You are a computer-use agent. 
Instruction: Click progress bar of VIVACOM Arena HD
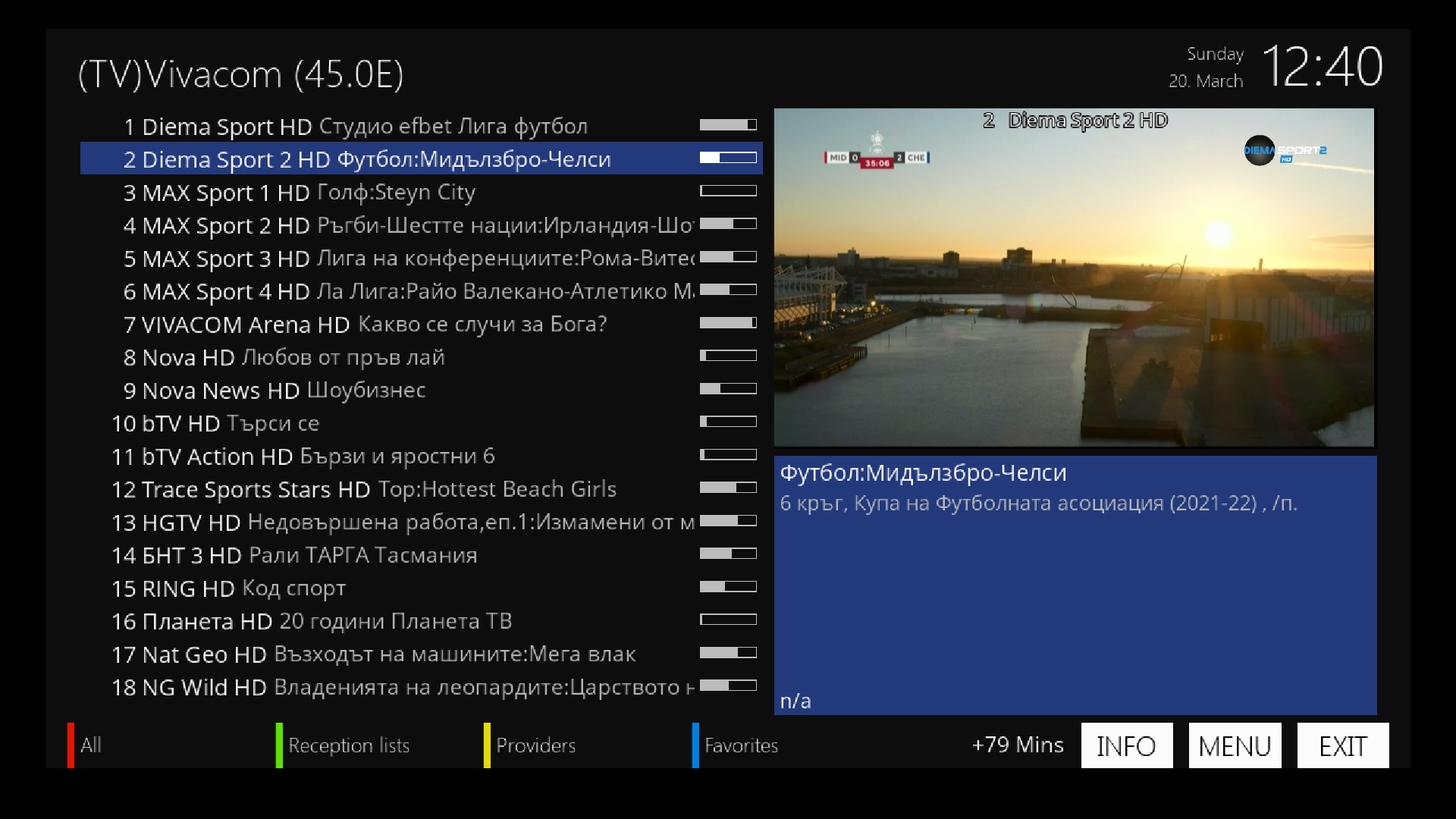coord(728,322)
